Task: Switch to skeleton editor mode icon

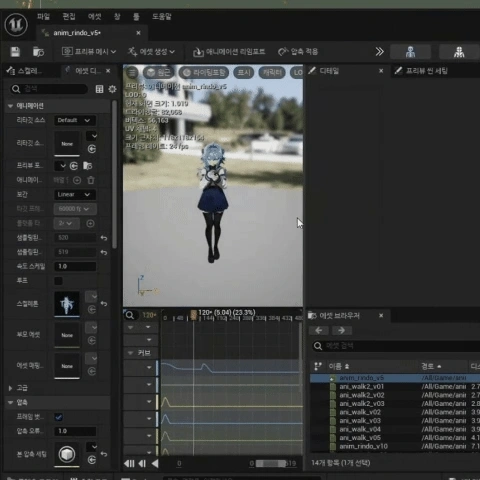Action: tap(410, 52)
